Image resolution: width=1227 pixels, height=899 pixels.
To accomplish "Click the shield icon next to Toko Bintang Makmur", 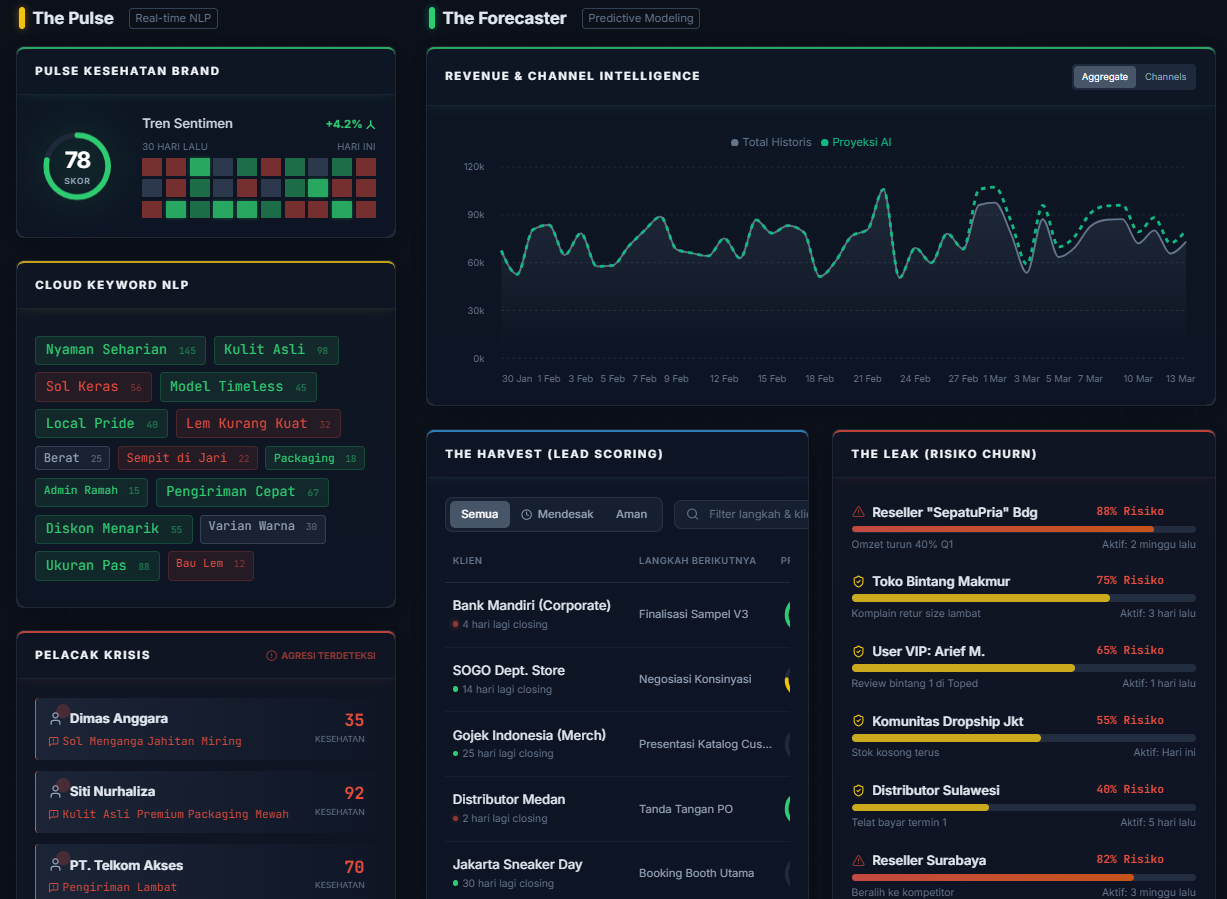I will (x=858, y=581).
